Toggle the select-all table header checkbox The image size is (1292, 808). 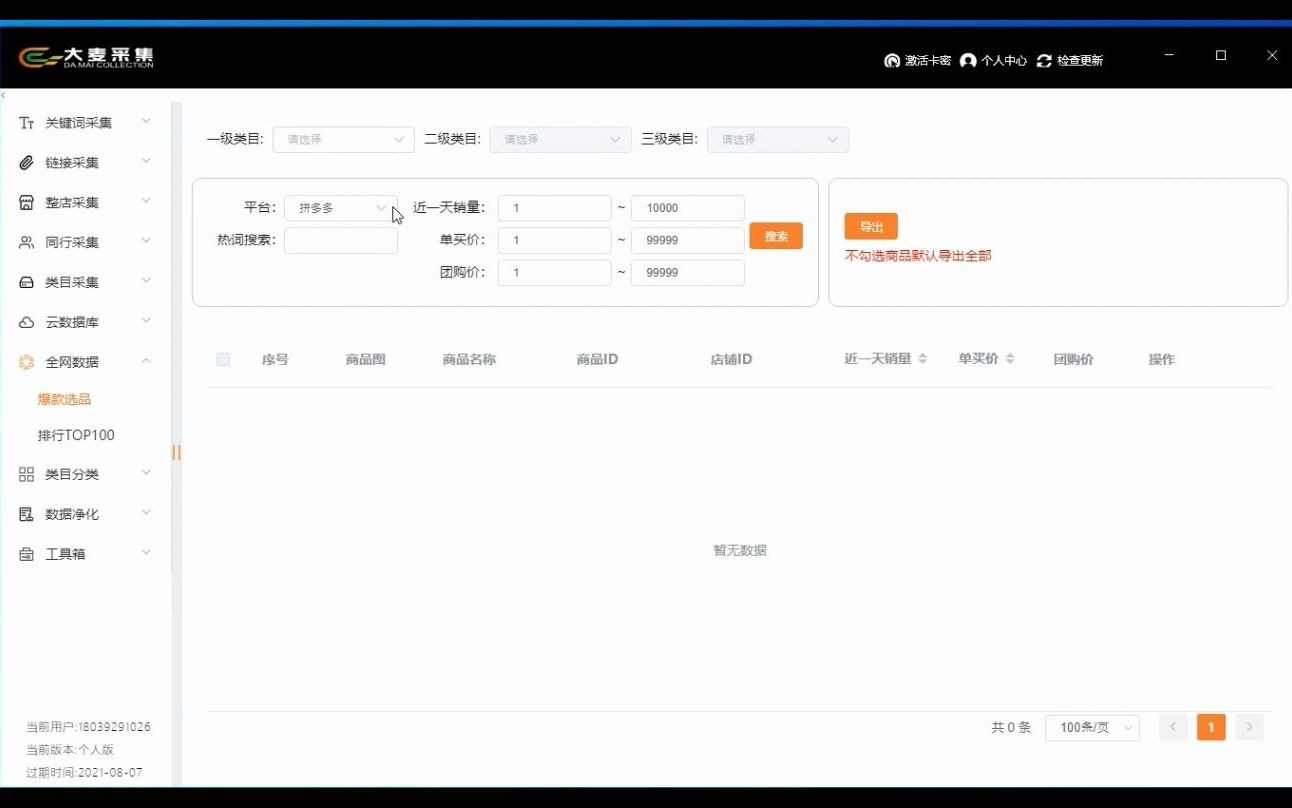pyautogui.click(x=223, y=359)
